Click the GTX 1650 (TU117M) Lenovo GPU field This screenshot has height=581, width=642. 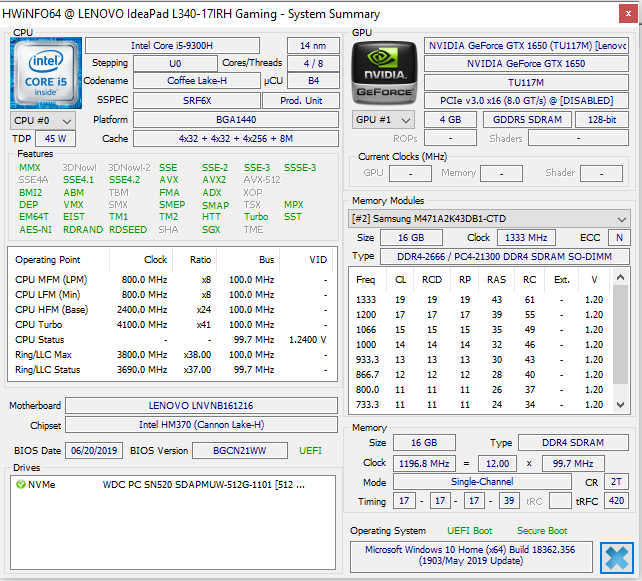pyautogui.click(x=527, y=46)
